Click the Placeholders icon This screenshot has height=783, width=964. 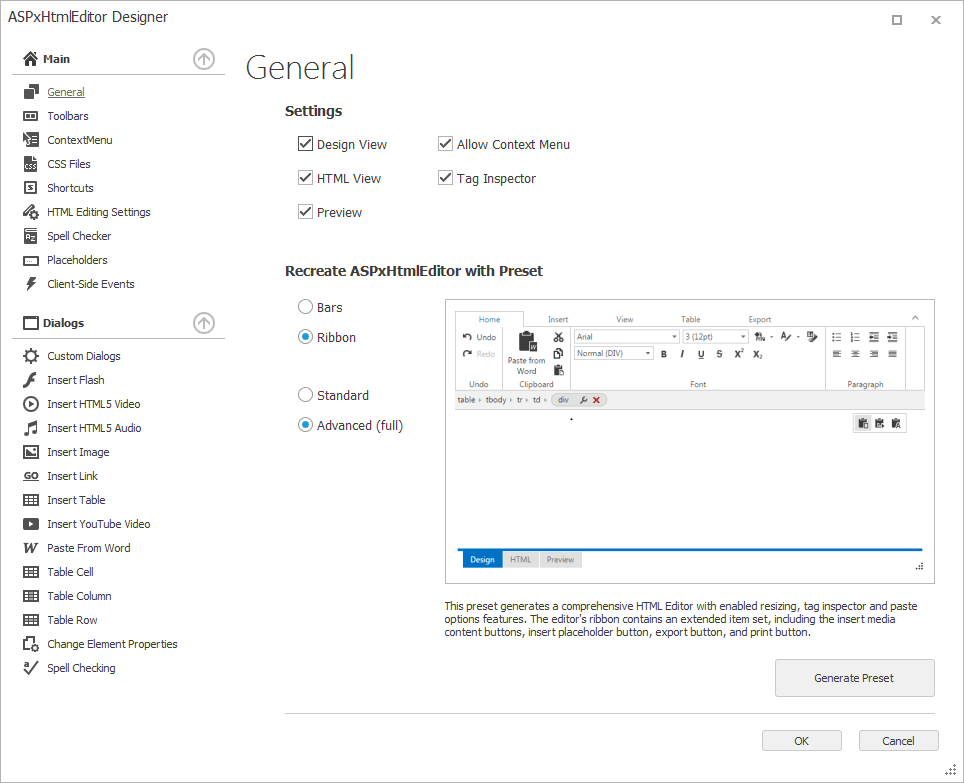tap(31, 261)
